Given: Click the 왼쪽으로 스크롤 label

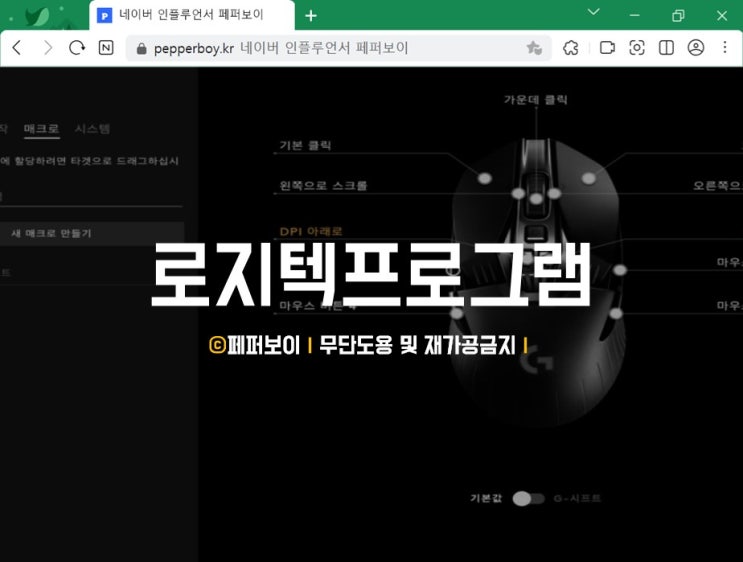Looking at the screenshot, I should tap(323, 185).
